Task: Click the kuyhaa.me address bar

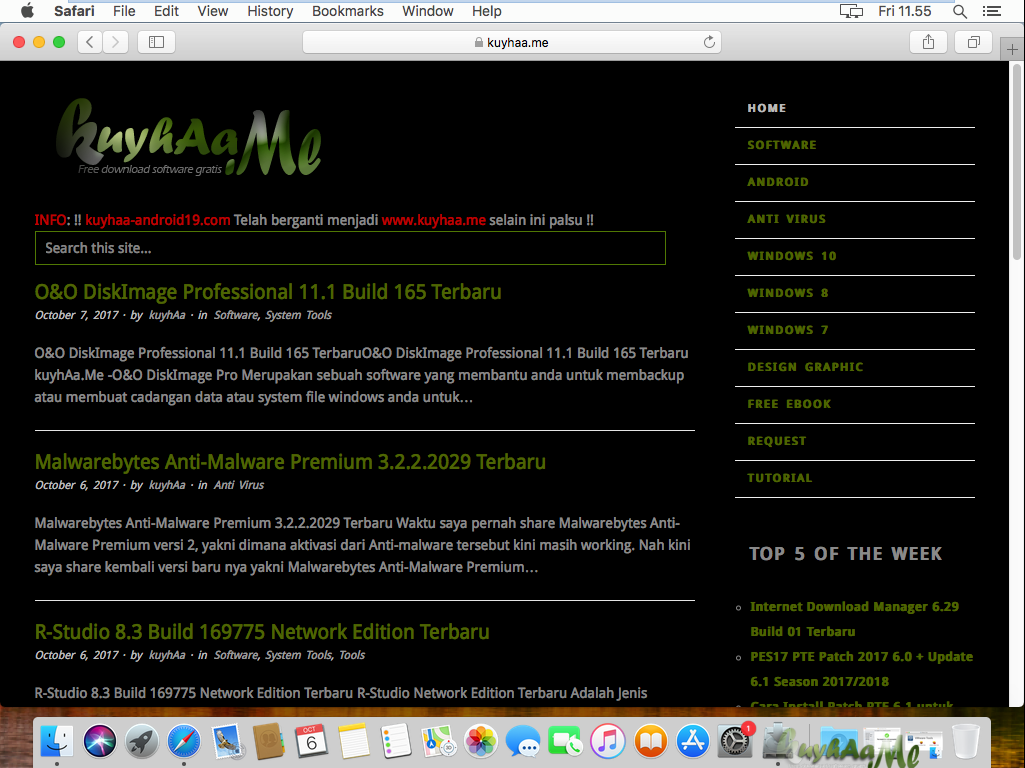Action: click(512, 42)
